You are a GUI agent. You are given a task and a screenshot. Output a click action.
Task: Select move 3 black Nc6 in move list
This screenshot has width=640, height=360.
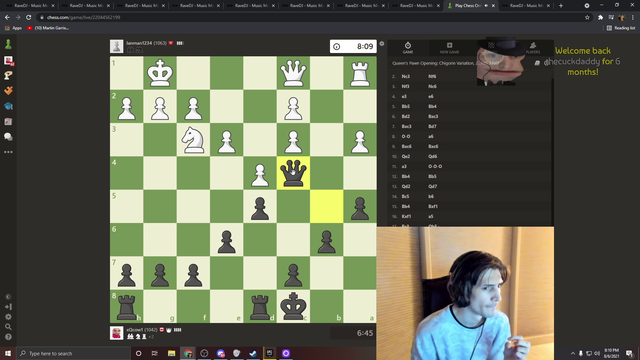click(x=432, y=87)
